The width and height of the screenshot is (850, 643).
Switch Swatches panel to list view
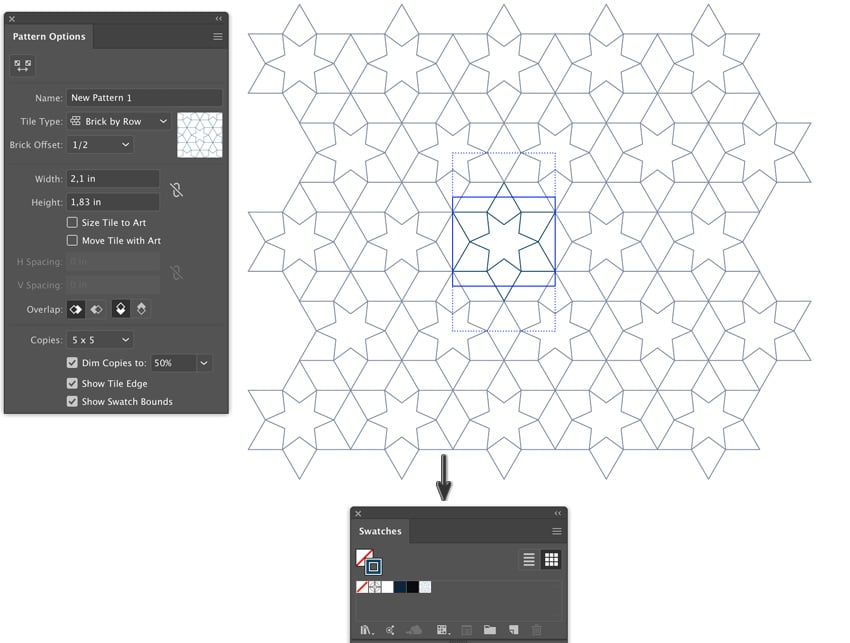click(x=529, y=560)
